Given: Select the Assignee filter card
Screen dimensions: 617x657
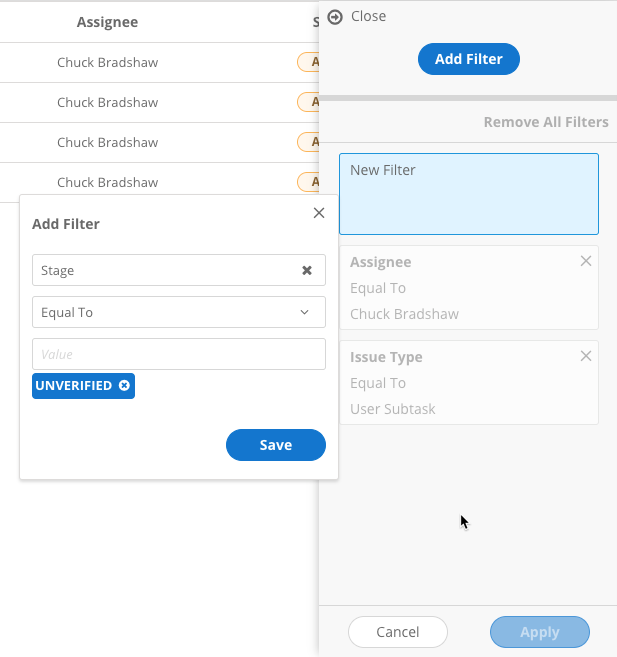Looking at the screenshot, I should tap(460, 288).
